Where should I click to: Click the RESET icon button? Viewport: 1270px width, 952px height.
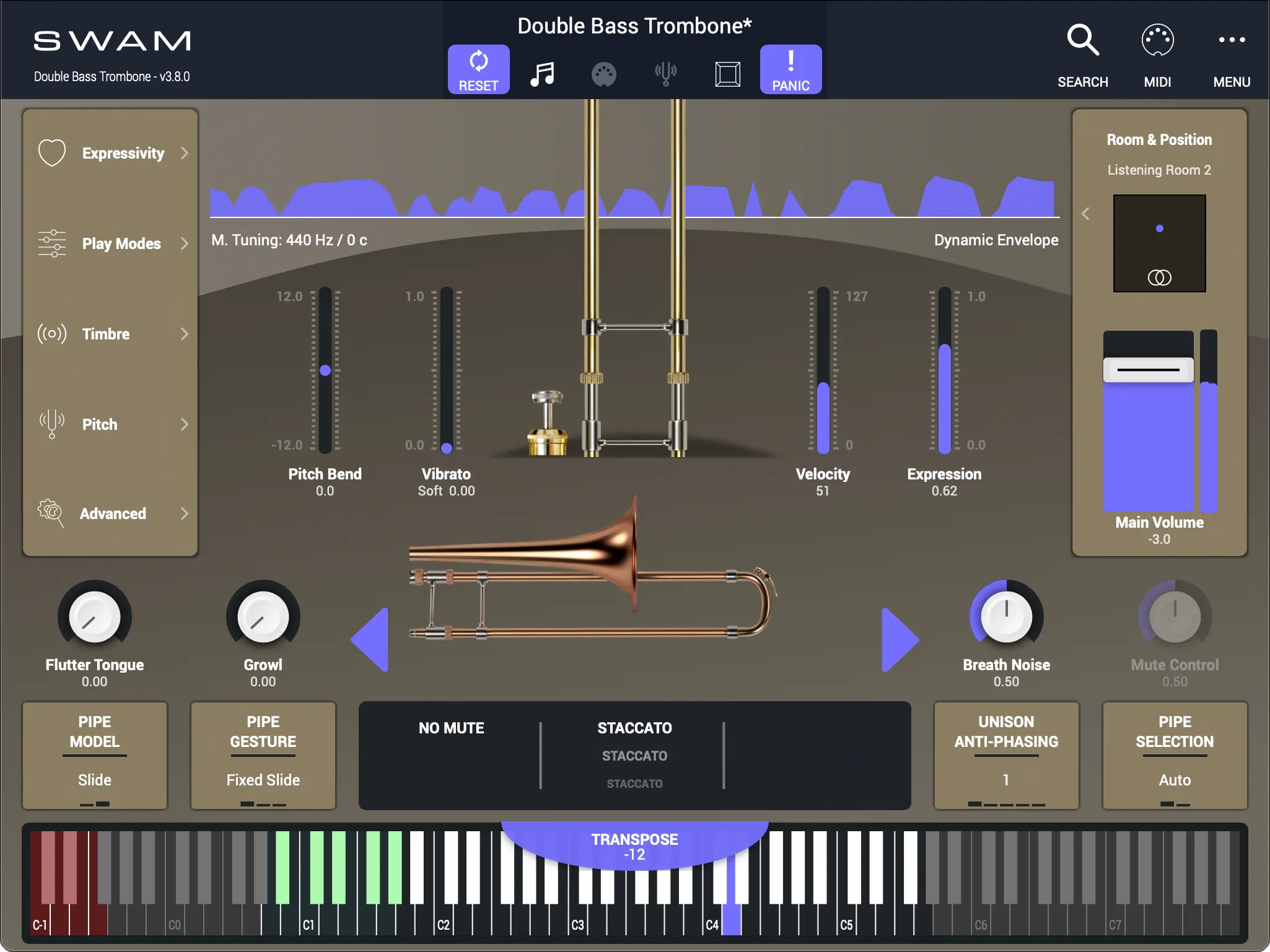tap(478, 69)
